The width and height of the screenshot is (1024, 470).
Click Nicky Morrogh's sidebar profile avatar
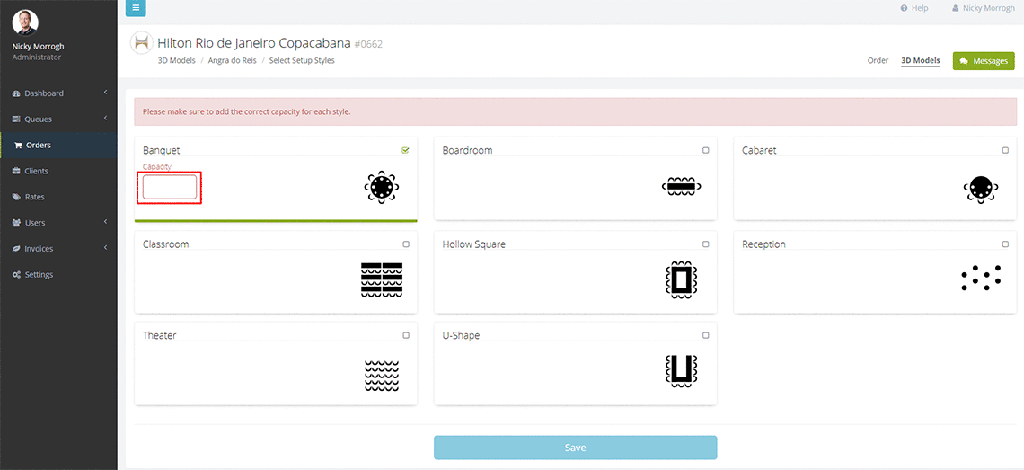click(25, 22)
